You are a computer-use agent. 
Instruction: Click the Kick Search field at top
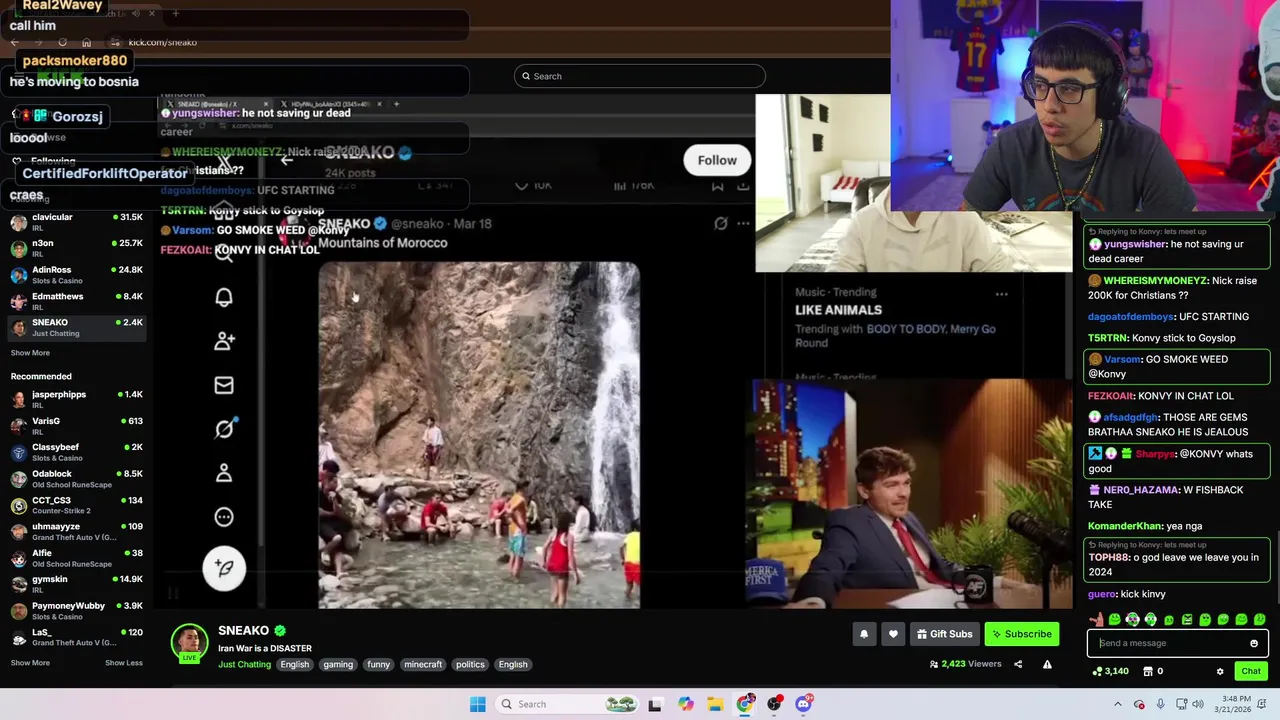(640, 76)
